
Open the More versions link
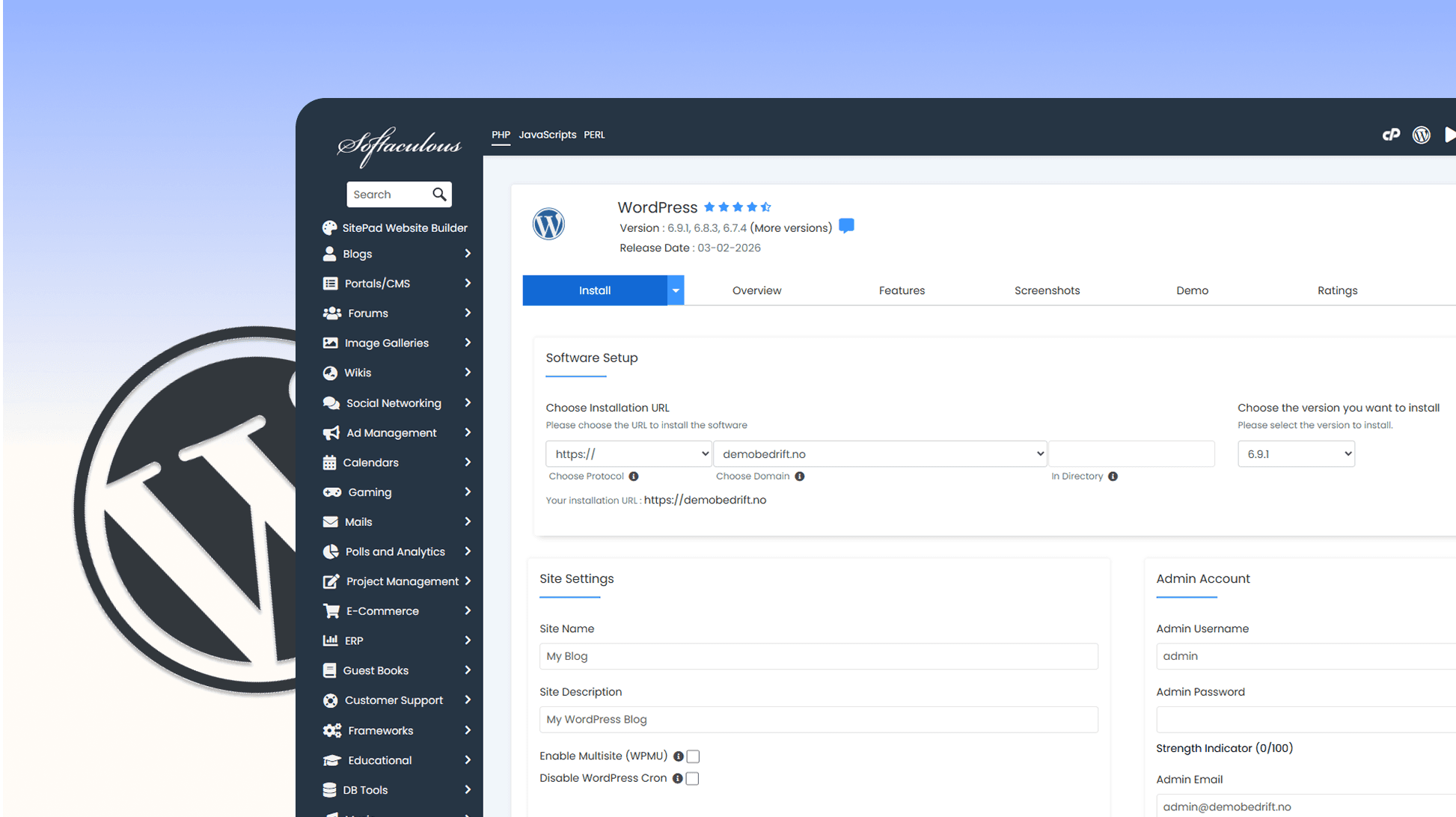point(790,227)
